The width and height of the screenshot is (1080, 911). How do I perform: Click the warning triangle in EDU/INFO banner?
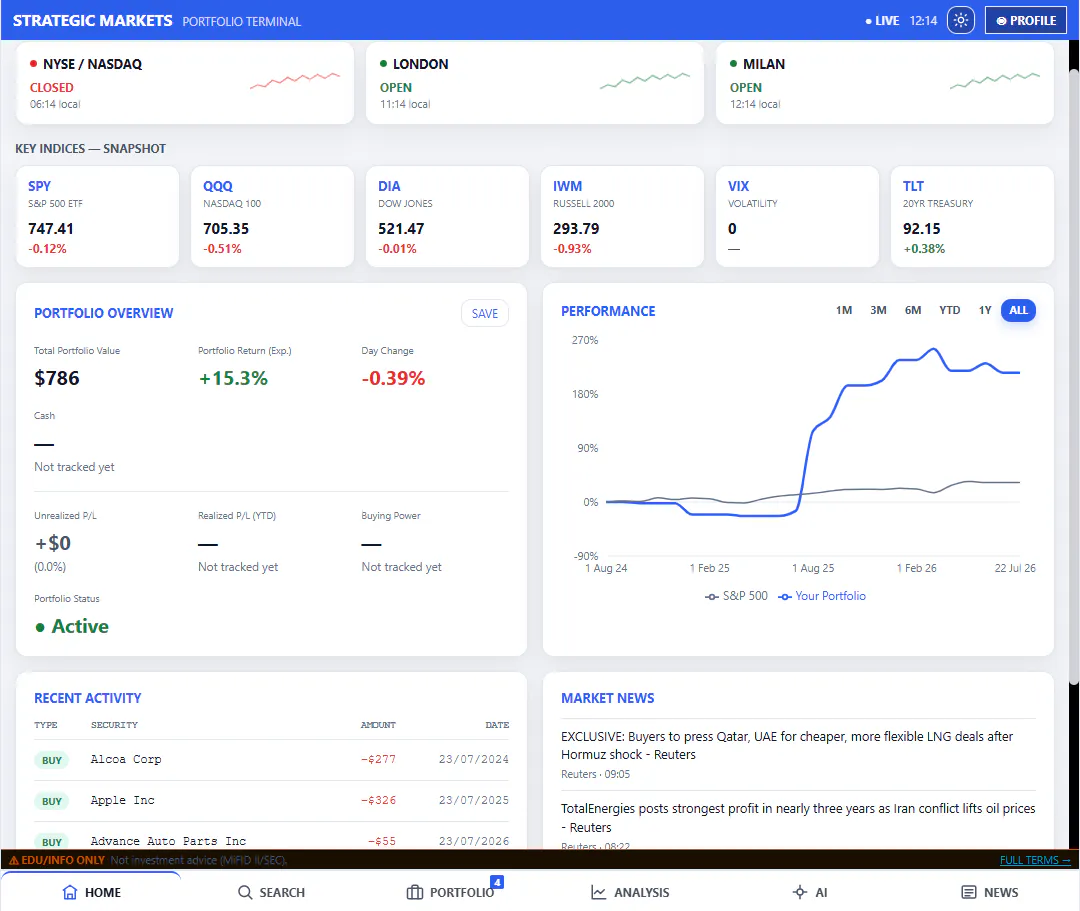click(x=13, y=860)
